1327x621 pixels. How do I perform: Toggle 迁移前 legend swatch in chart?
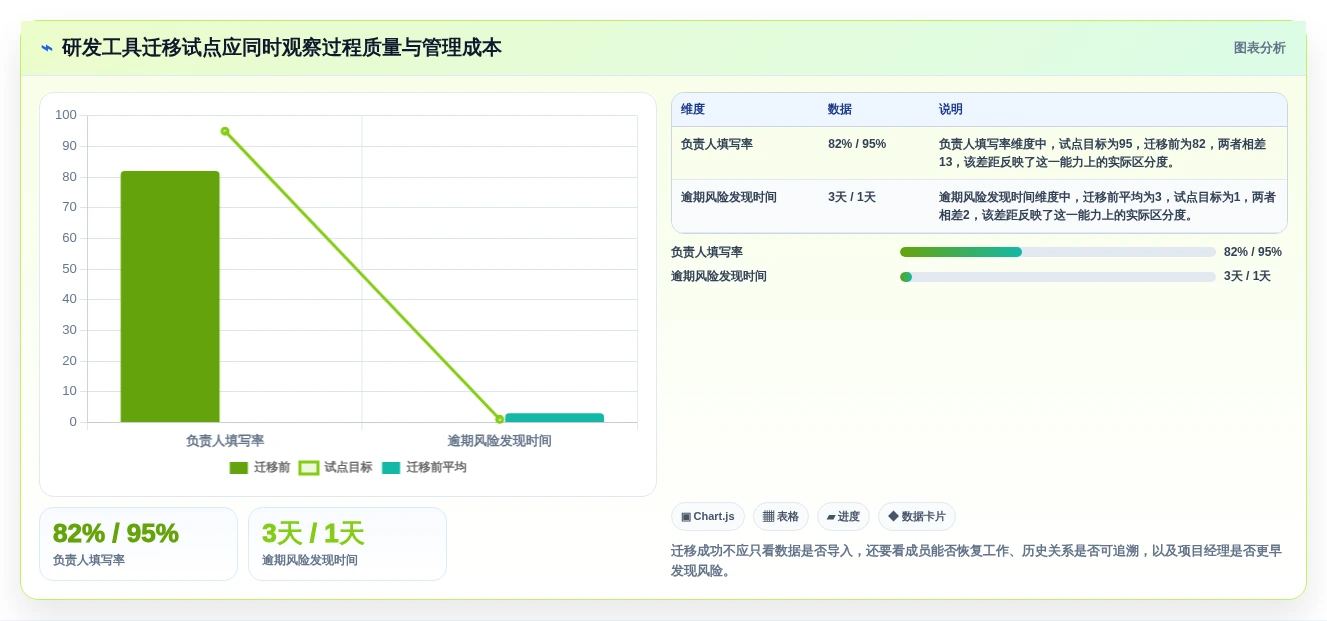click(238, 468)
